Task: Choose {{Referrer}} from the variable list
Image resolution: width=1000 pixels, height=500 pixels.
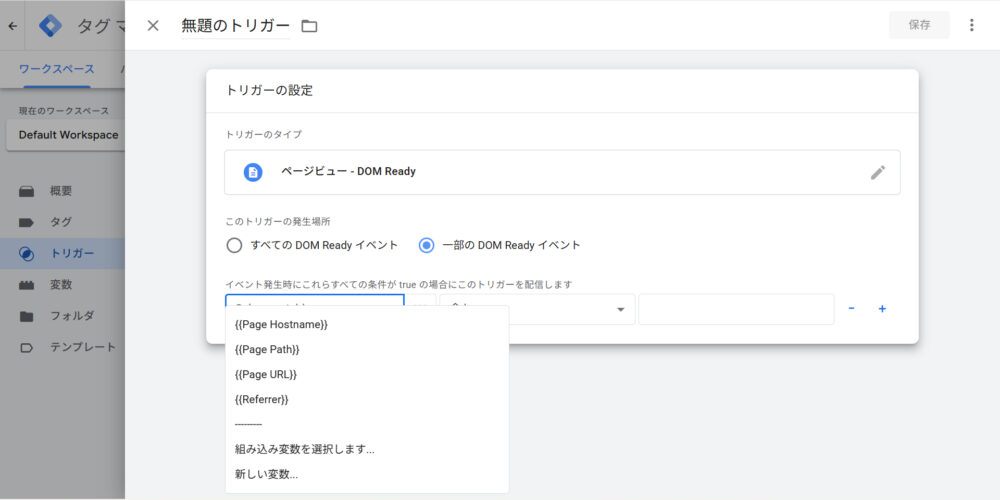Action: click(x=261, y=400)
